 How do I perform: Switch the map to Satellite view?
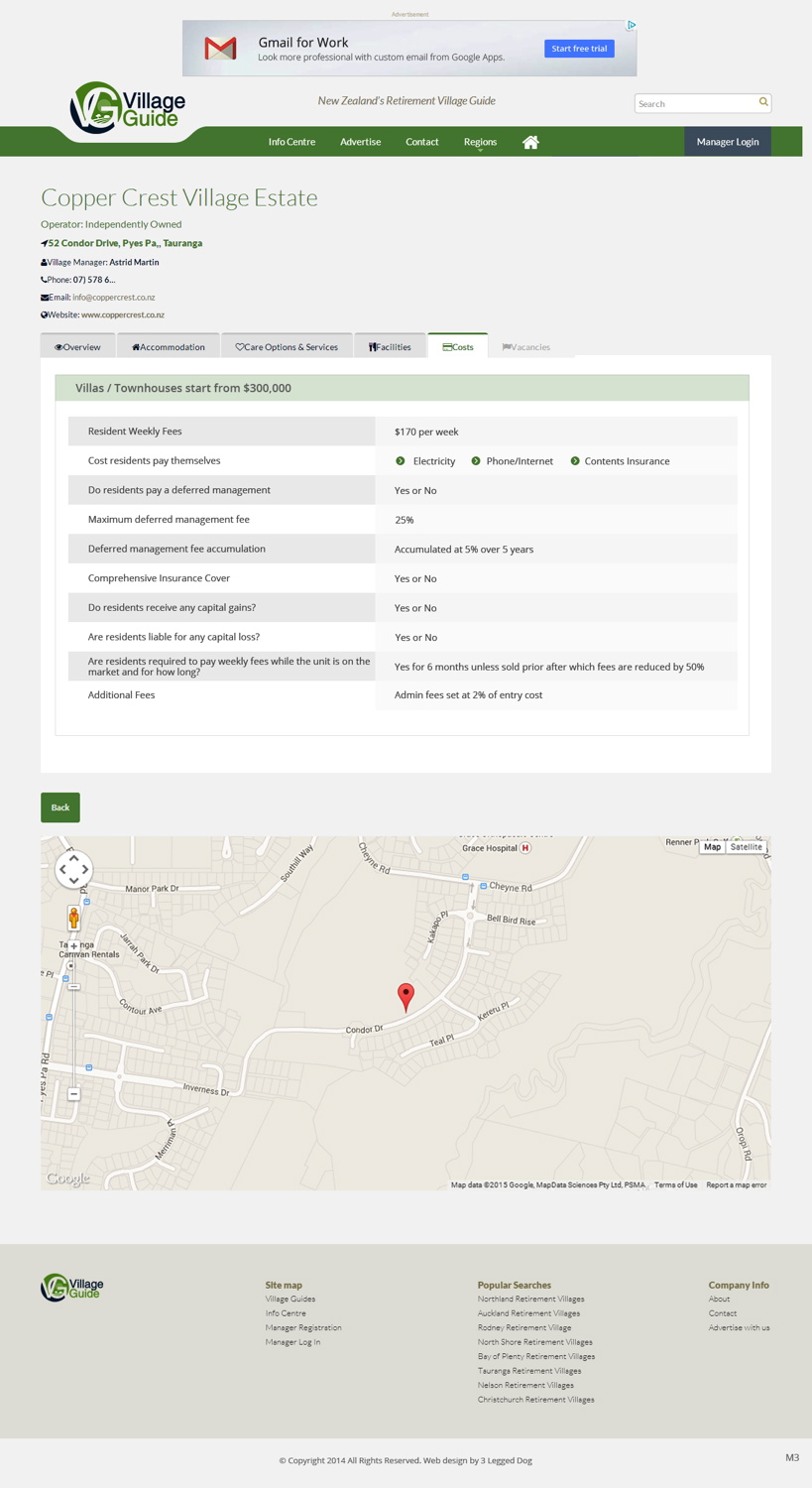click(x=746, y=846)
